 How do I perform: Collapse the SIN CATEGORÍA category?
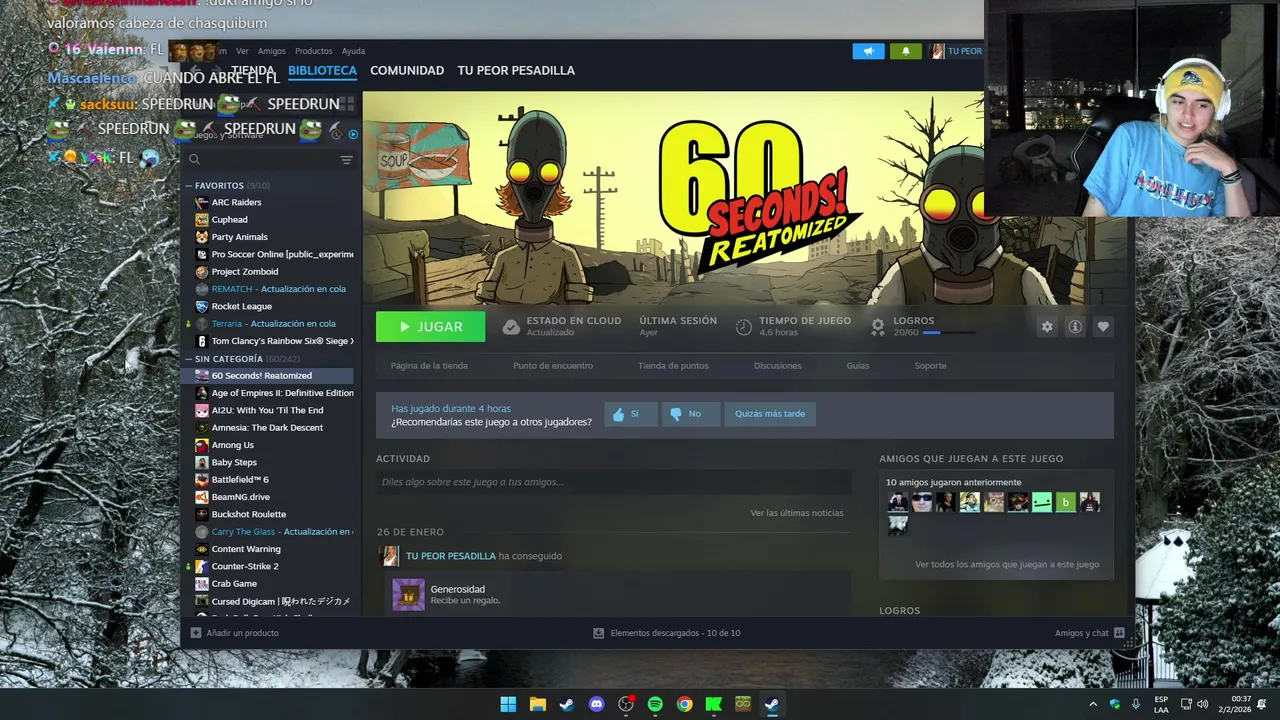pos(190,359)
